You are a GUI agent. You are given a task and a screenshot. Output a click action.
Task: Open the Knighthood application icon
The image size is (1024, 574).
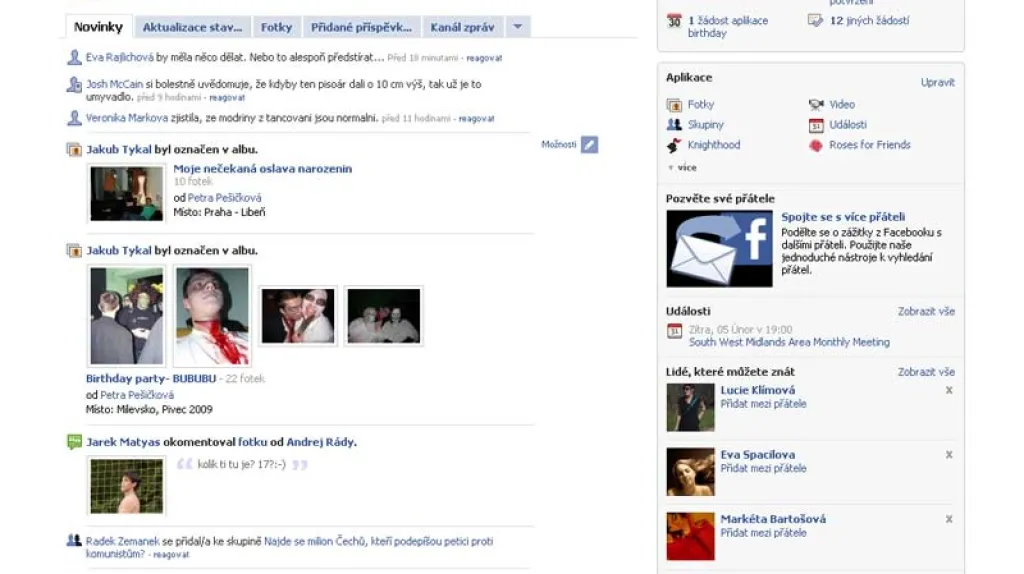[674, 145]
